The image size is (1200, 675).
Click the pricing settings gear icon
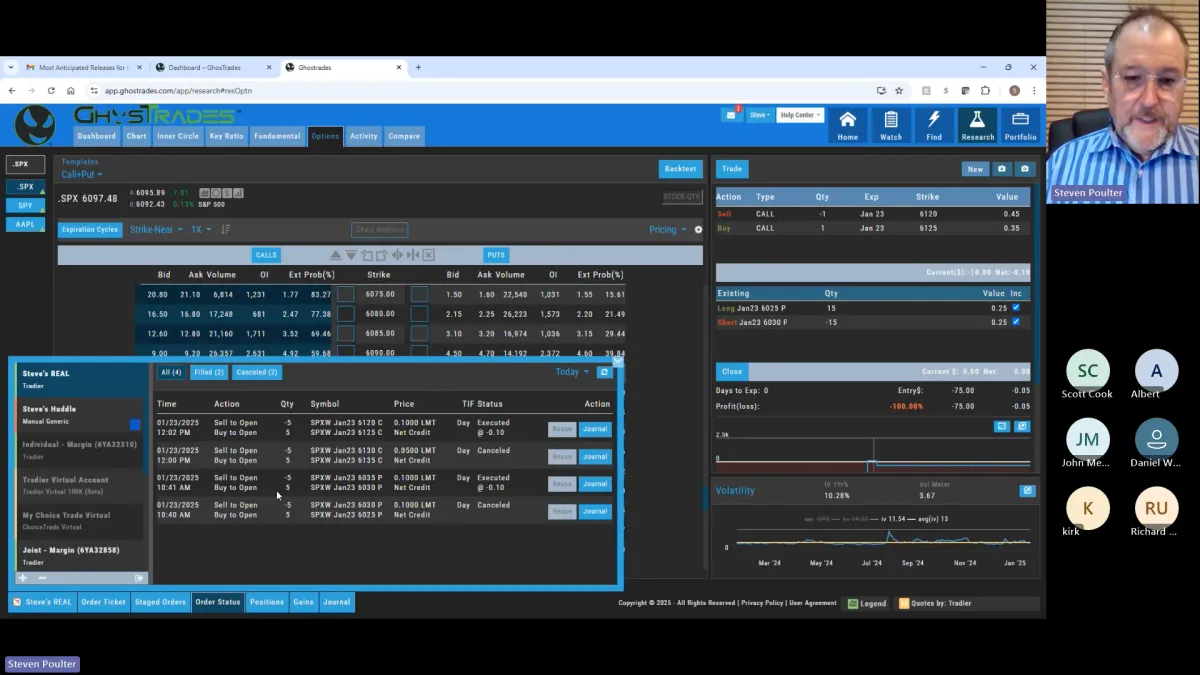coord(698,230)
